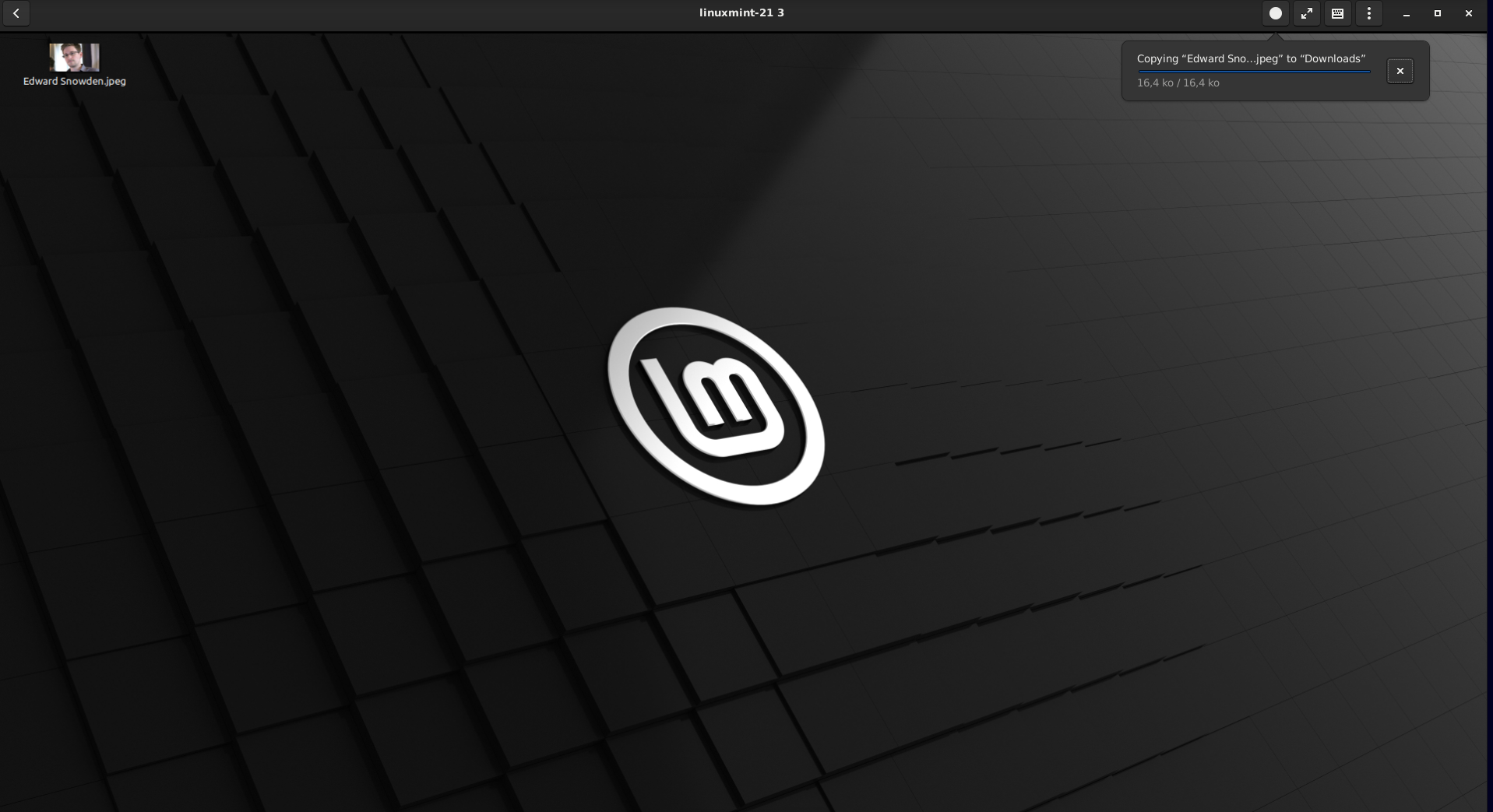Open the three-dot options menu
The height and width of the screenshot is (812, 1493).
[1369, 13]
